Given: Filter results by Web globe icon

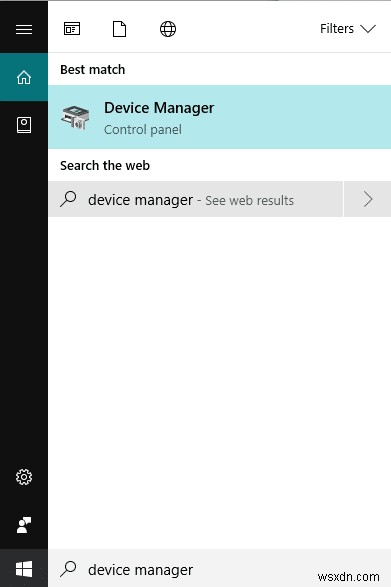Looking at the screenshot, I should [168, 29].
